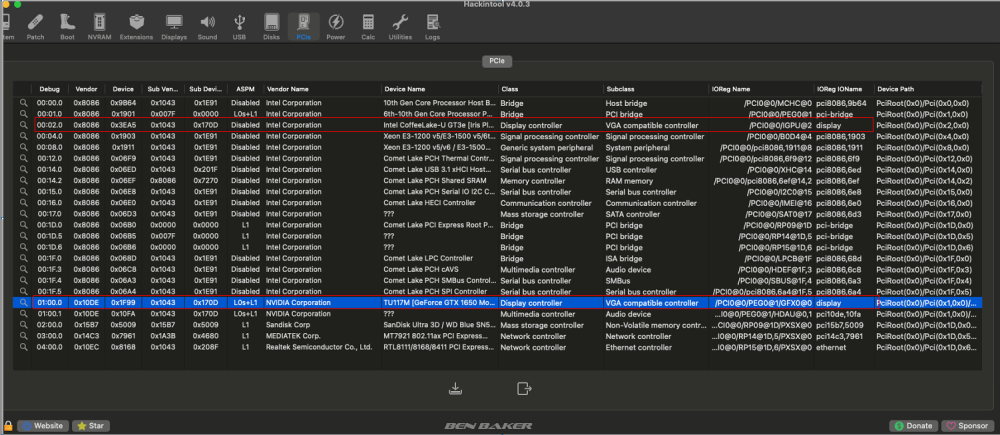The width and height of the screenshot is (1000, 435).
Task: Click magnifier icon for row 04:00.0
Action: click(x=24, y=347)
